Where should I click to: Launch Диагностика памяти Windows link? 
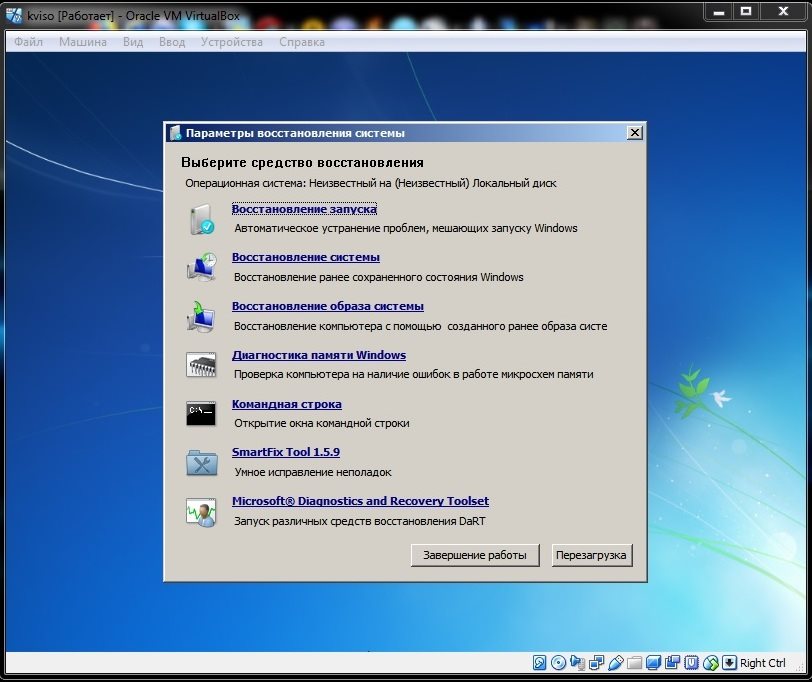pyautogui.click(x=318, y=355)
